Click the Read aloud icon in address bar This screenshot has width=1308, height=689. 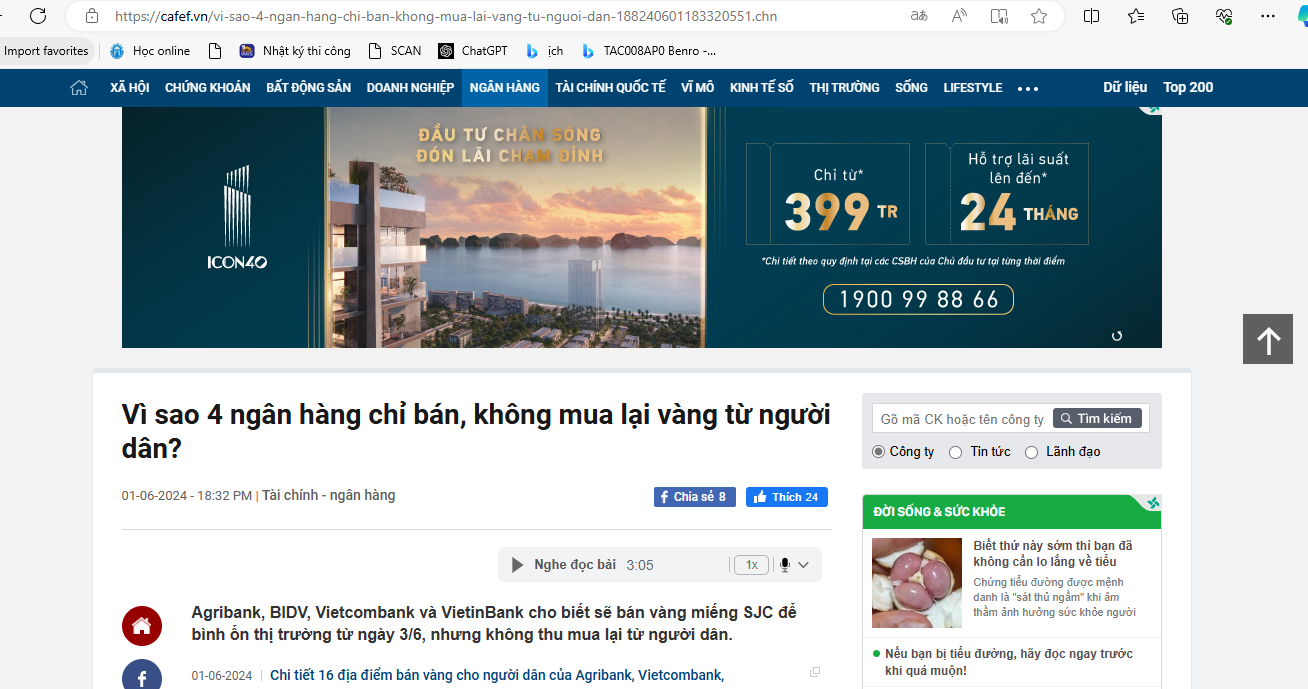tap(959, 16)
